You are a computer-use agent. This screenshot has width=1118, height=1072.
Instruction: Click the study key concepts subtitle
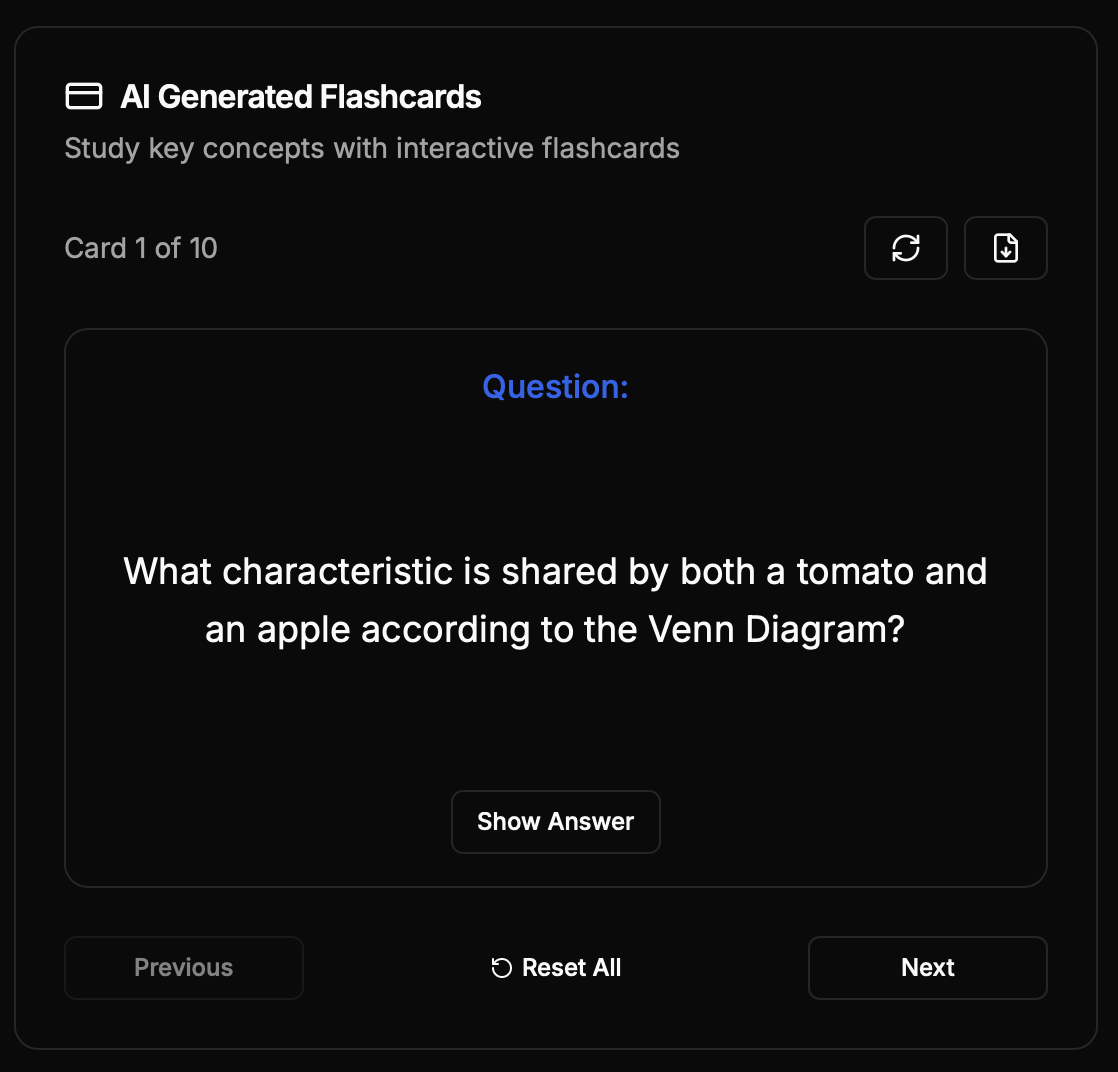pos(372,148)
